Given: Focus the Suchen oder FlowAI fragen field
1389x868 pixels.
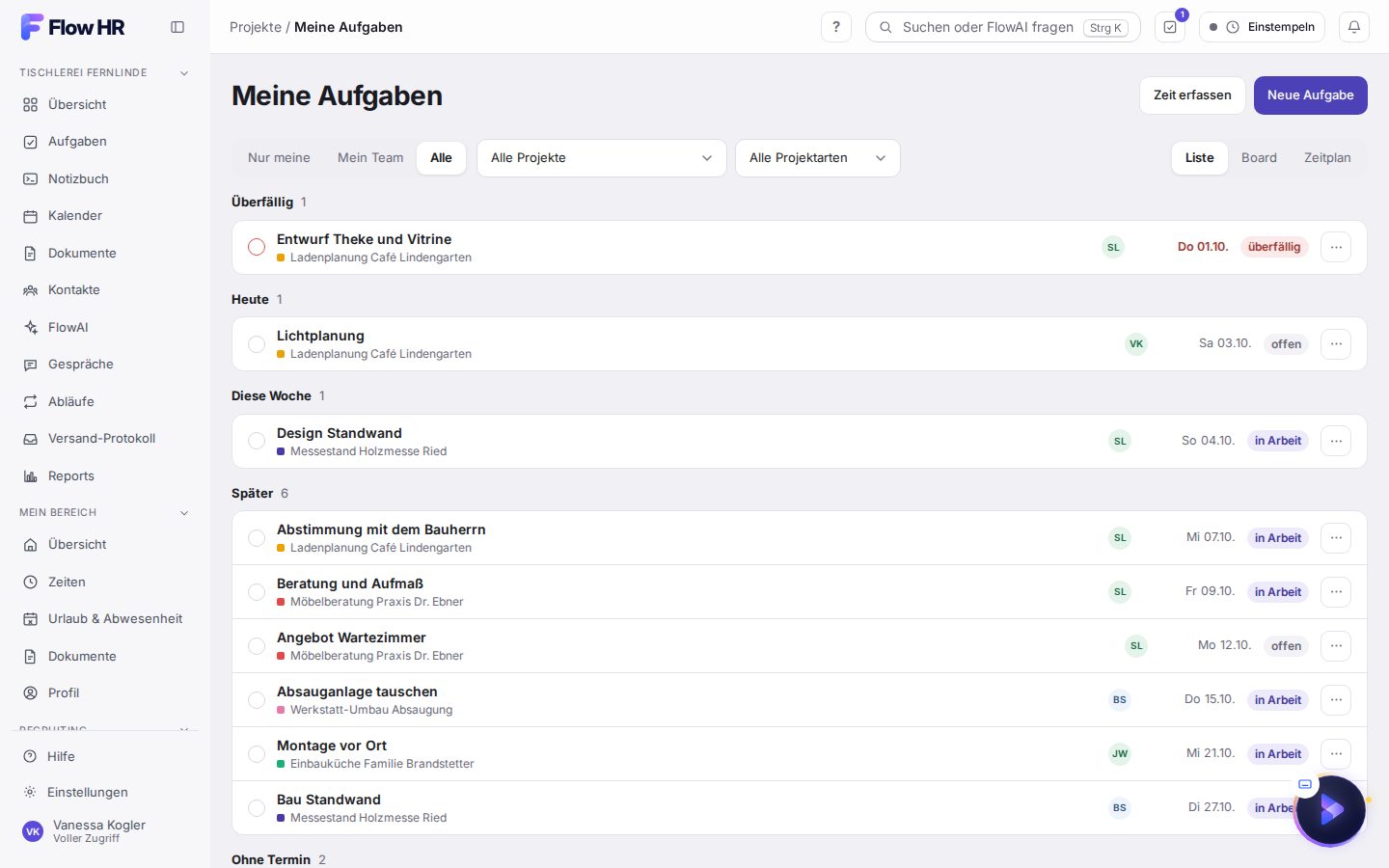Looking at the screenshot, I should (x=1003, y=27).
